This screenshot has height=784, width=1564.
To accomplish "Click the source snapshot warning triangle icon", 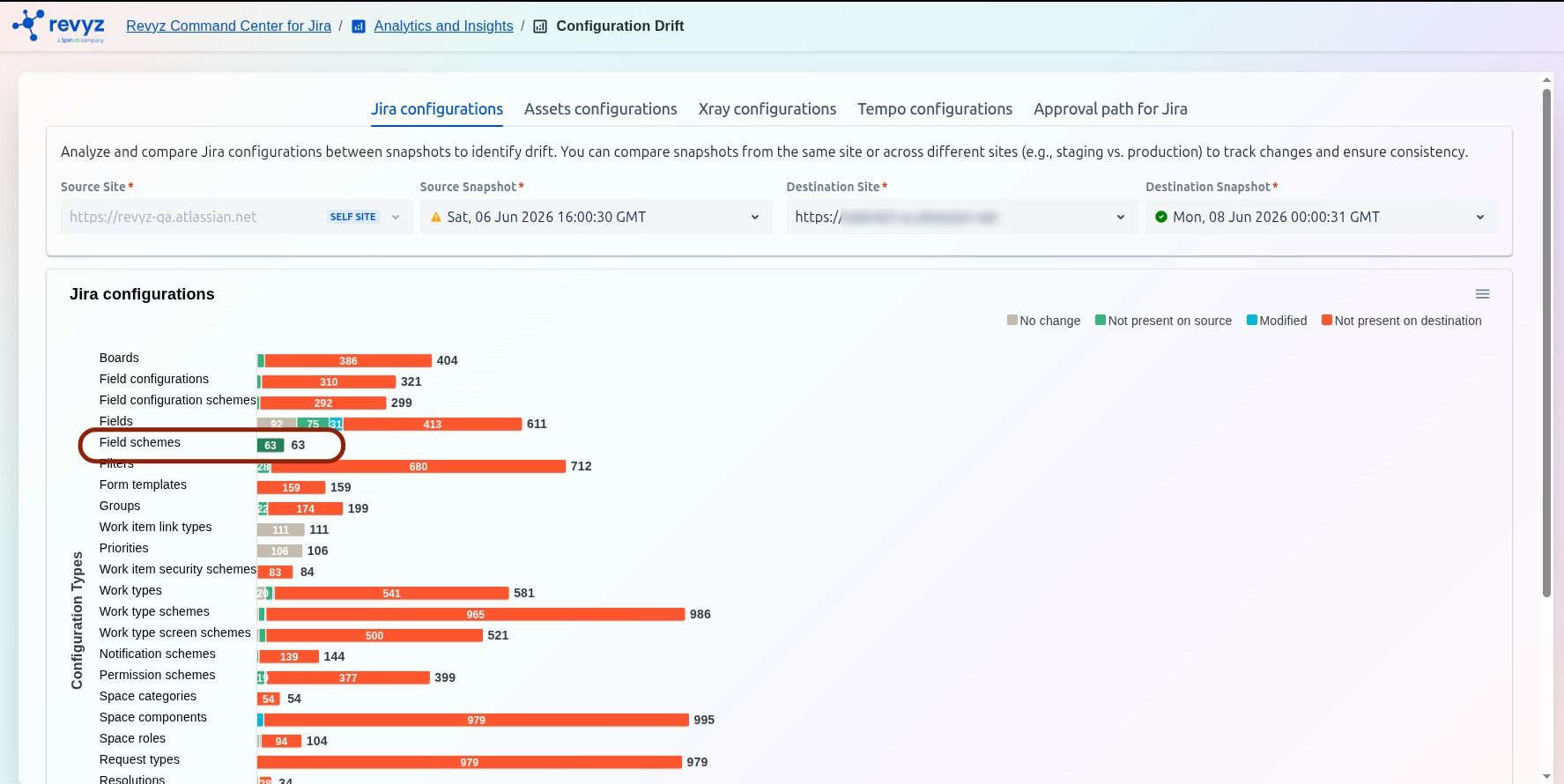I will [435, 217].
